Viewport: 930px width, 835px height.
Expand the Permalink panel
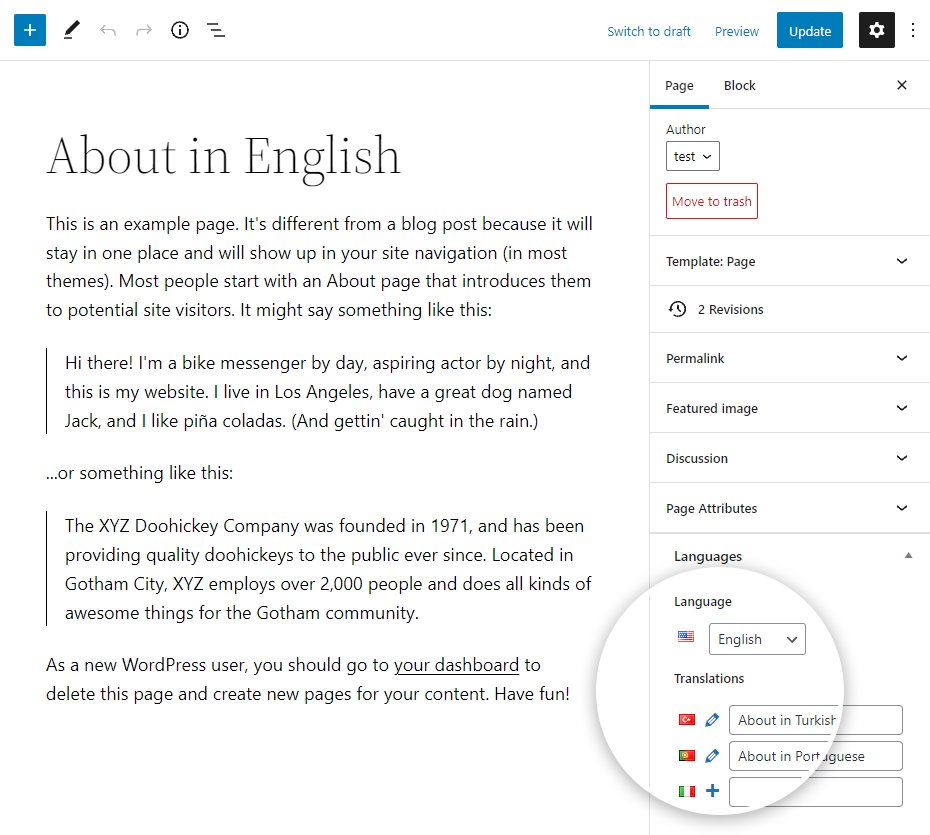[790, 358]
